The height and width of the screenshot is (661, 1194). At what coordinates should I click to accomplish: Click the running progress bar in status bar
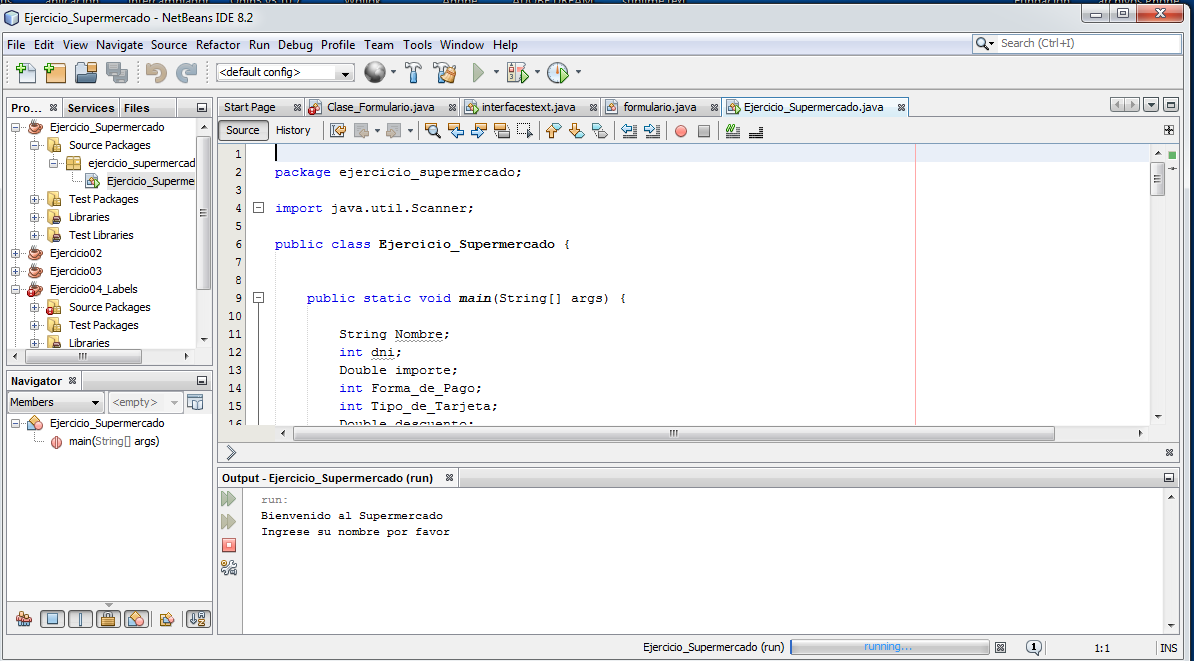888,646
